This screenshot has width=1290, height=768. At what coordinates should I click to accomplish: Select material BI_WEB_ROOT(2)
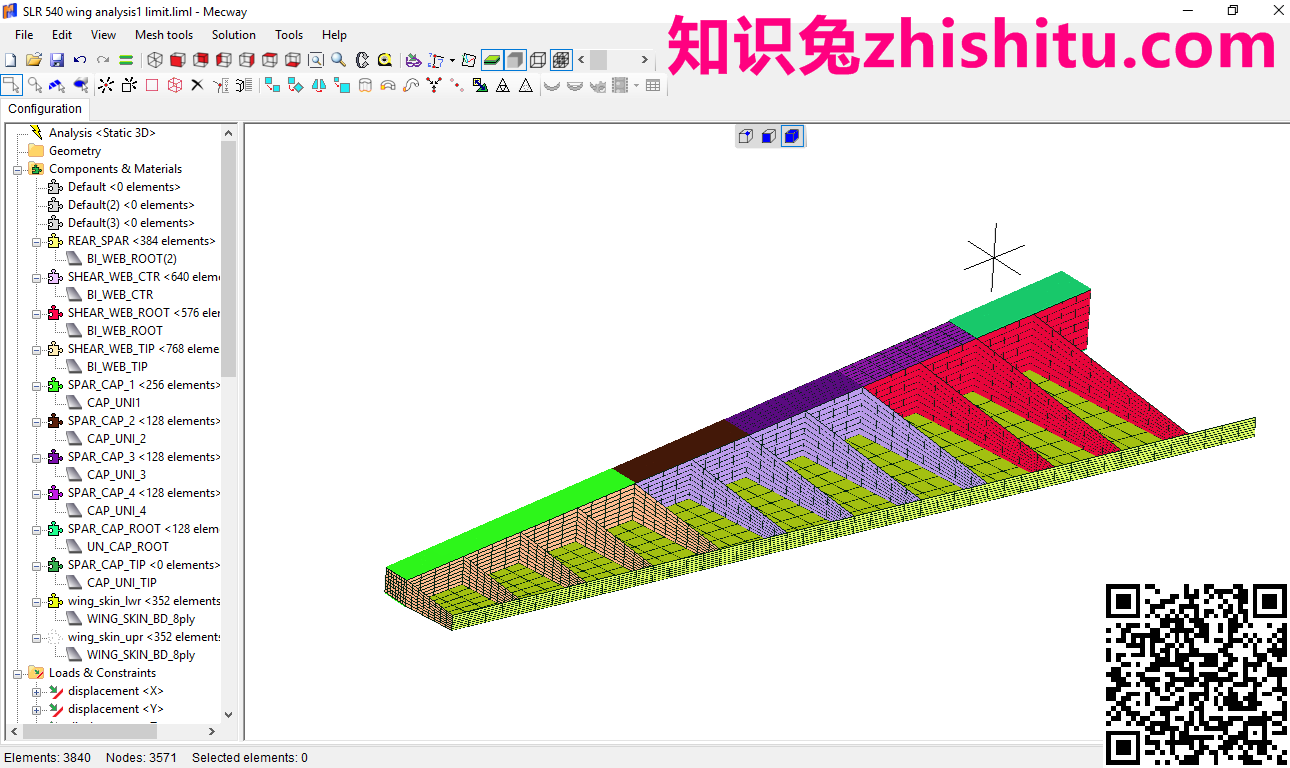132,259
